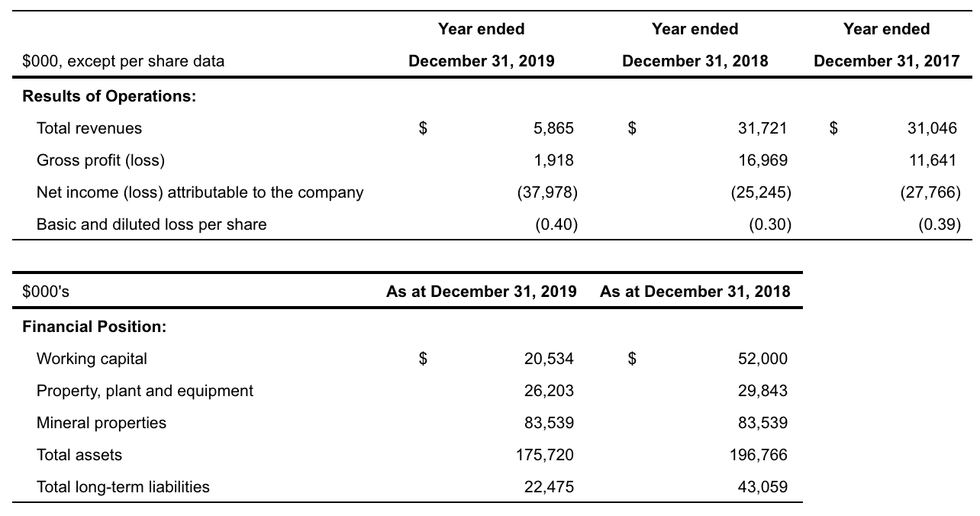Click the "Financial Position:" section heading

tap(94, 326)
